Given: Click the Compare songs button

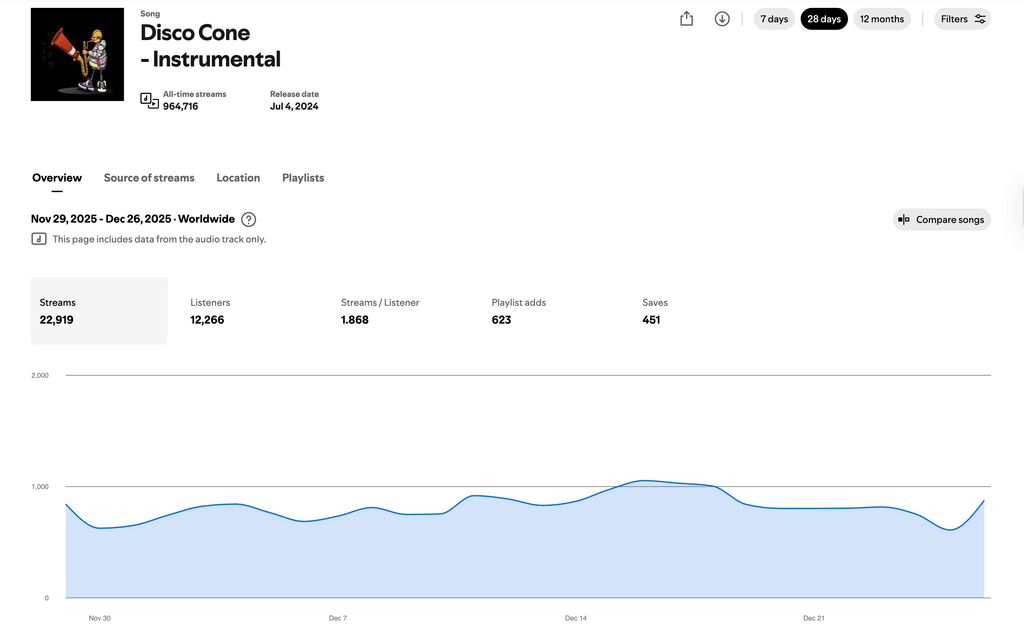Looking at the screenshot, I should pyautogui.click(x=941, y=220).
